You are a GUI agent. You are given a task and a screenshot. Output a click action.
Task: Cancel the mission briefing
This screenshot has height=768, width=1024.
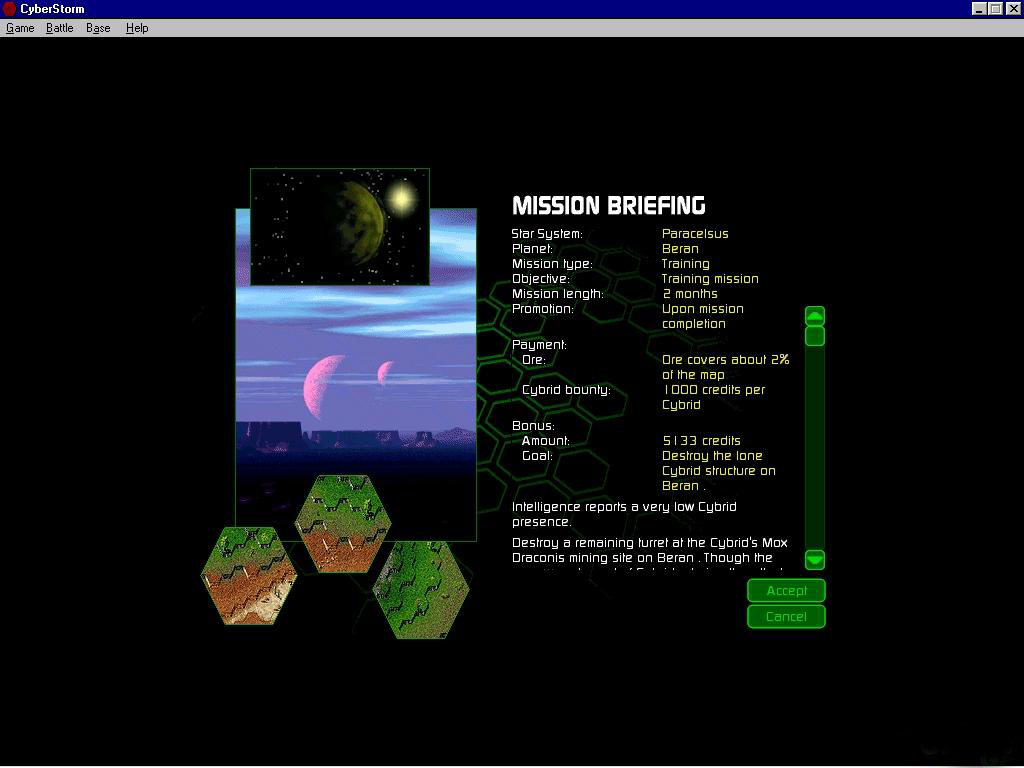pos(786,617)
